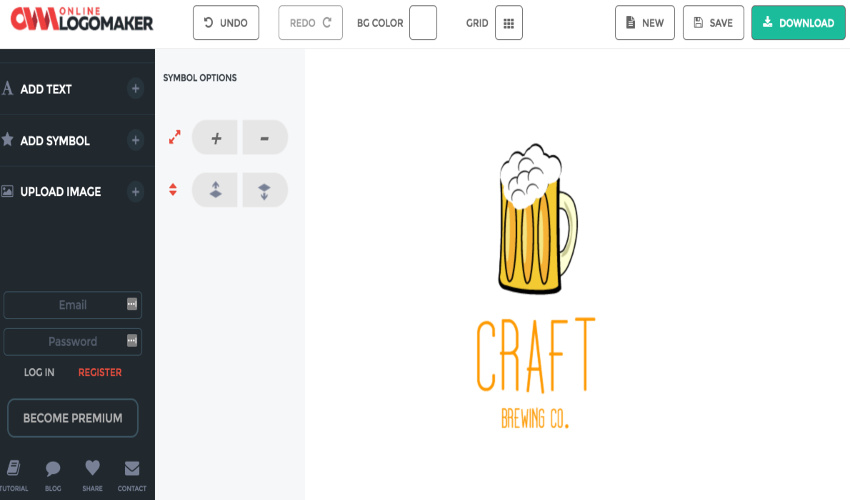Select the beer mug symbol on canvas
This screenshot has width=850, height=500.
click(x=538, y=219)
